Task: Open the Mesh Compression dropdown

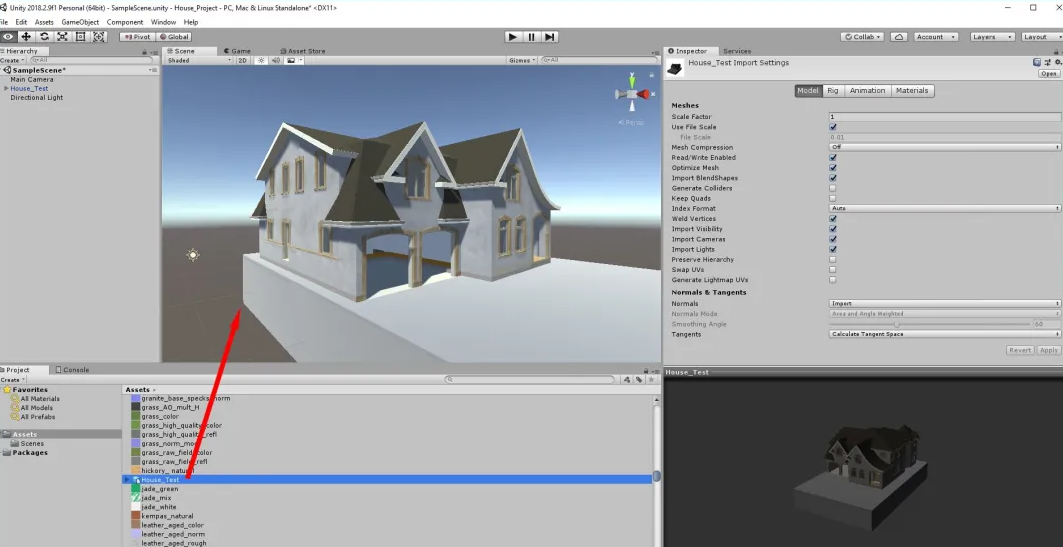Action: [944, 147]
